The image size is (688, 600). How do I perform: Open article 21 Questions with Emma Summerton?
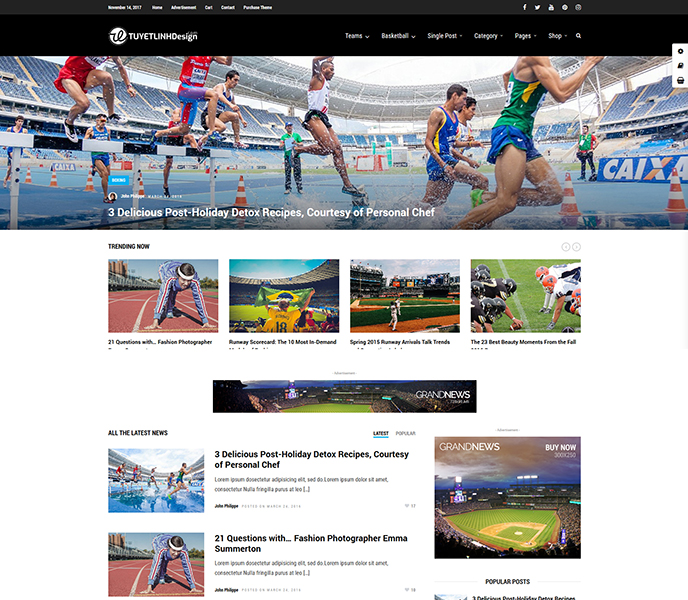click(x=311, y=543)
